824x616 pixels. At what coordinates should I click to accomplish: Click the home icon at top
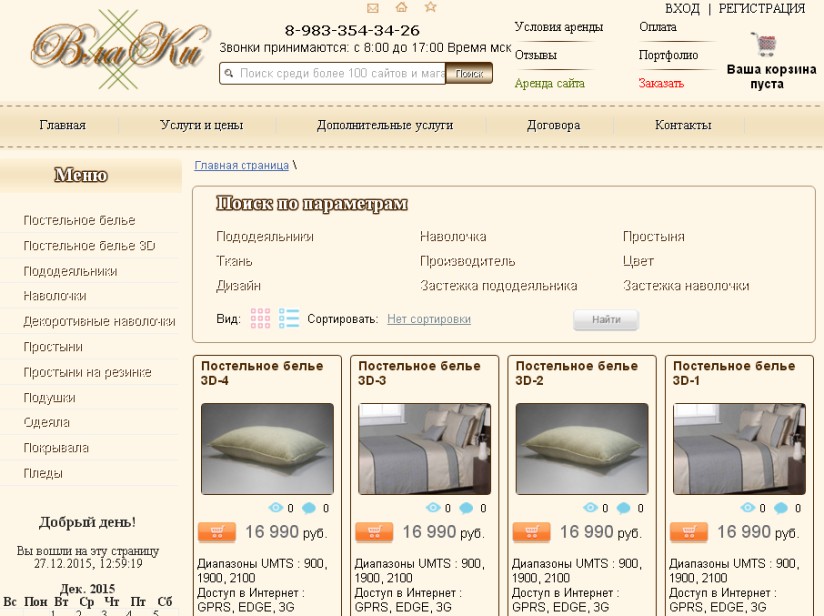[401, 7]
